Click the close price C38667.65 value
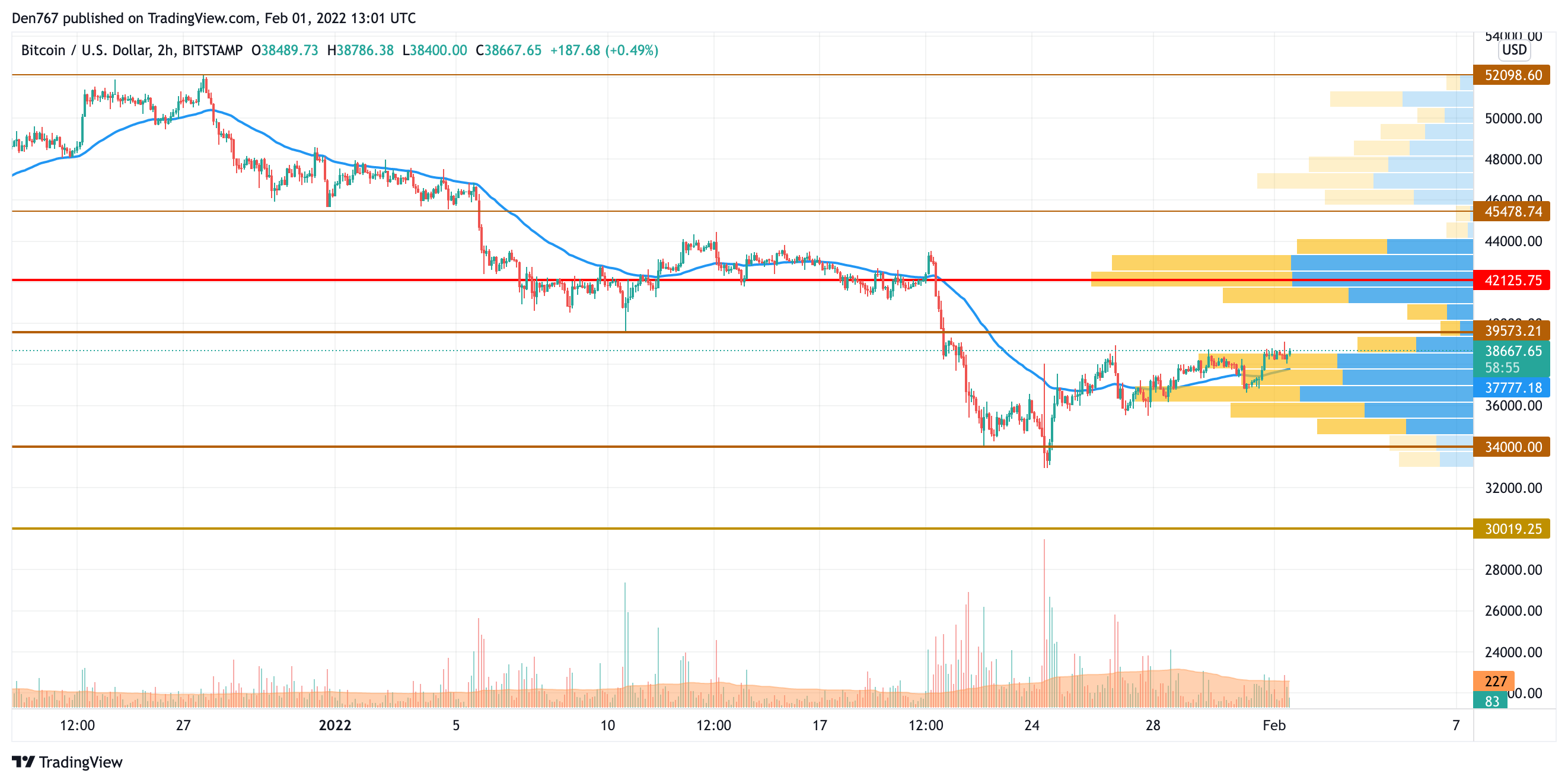The image size is (1568, 783). point(509,50)
